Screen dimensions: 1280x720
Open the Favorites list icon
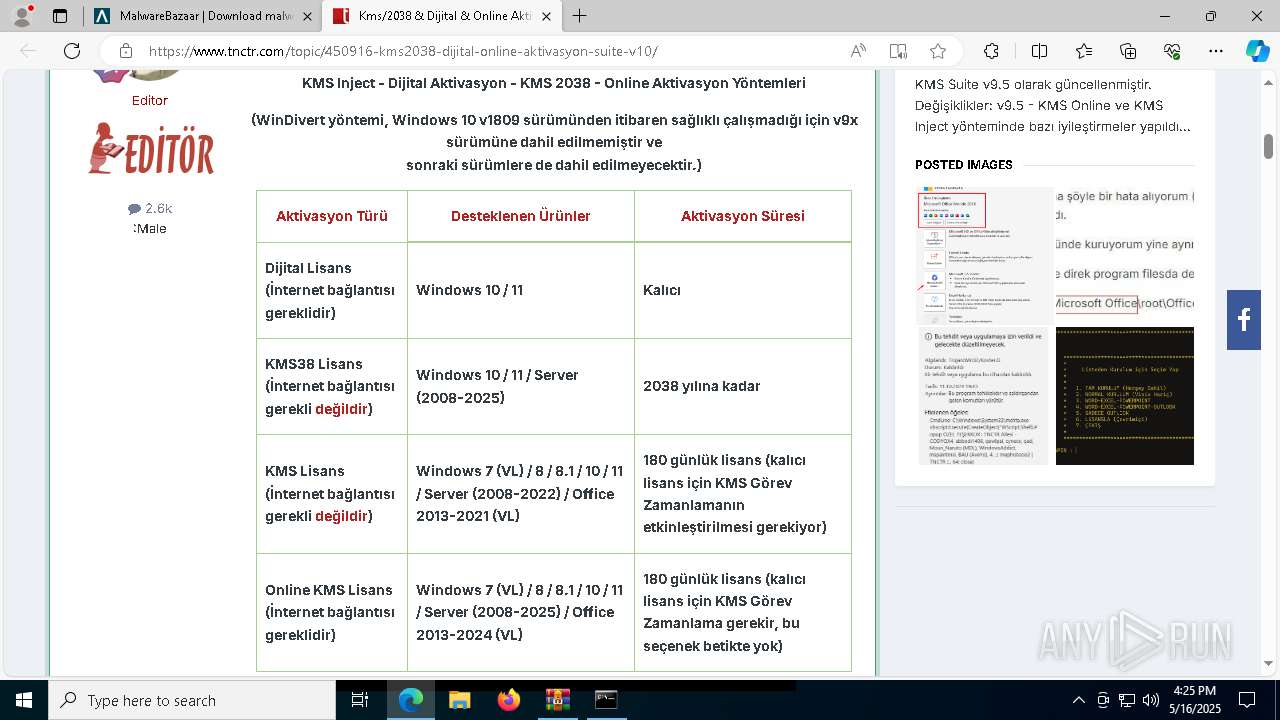(x=1084, y=51)
